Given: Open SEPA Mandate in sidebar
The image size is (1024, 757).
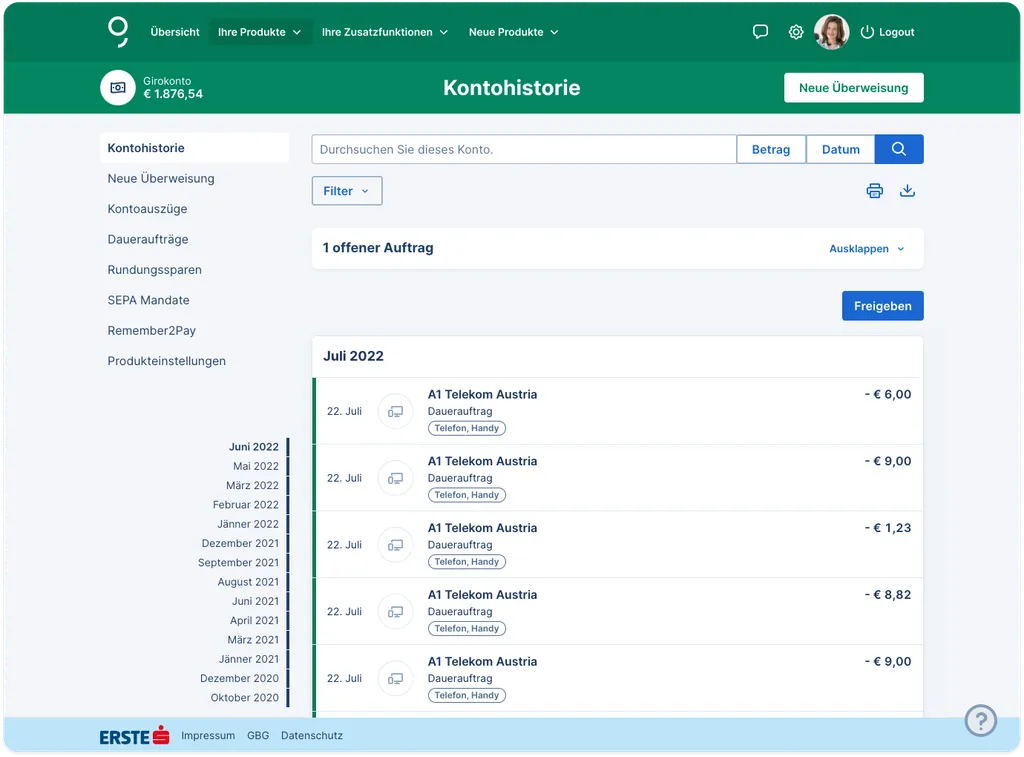Looking at the screenshot, I should [x=148, y=300].
